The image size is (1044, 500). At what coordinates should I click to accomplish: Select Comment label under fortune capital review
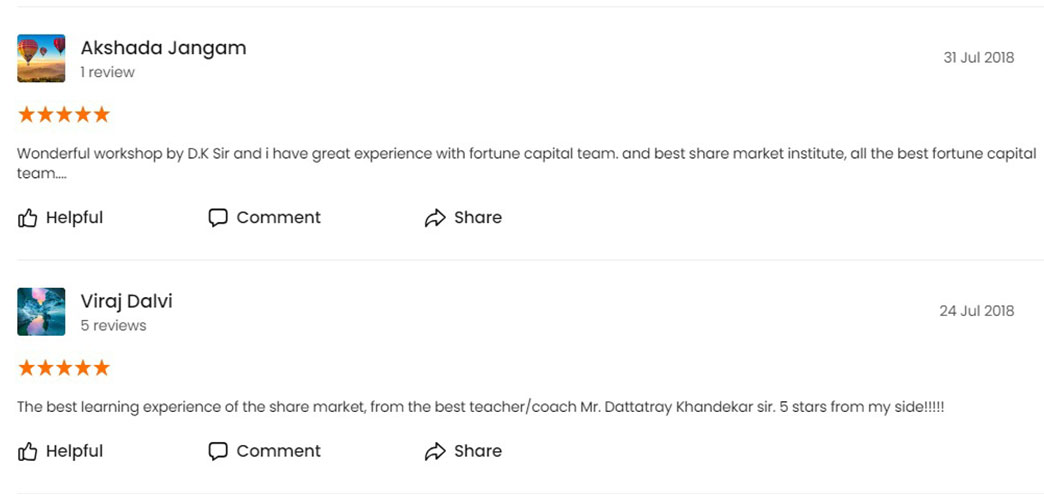[278, 218]
